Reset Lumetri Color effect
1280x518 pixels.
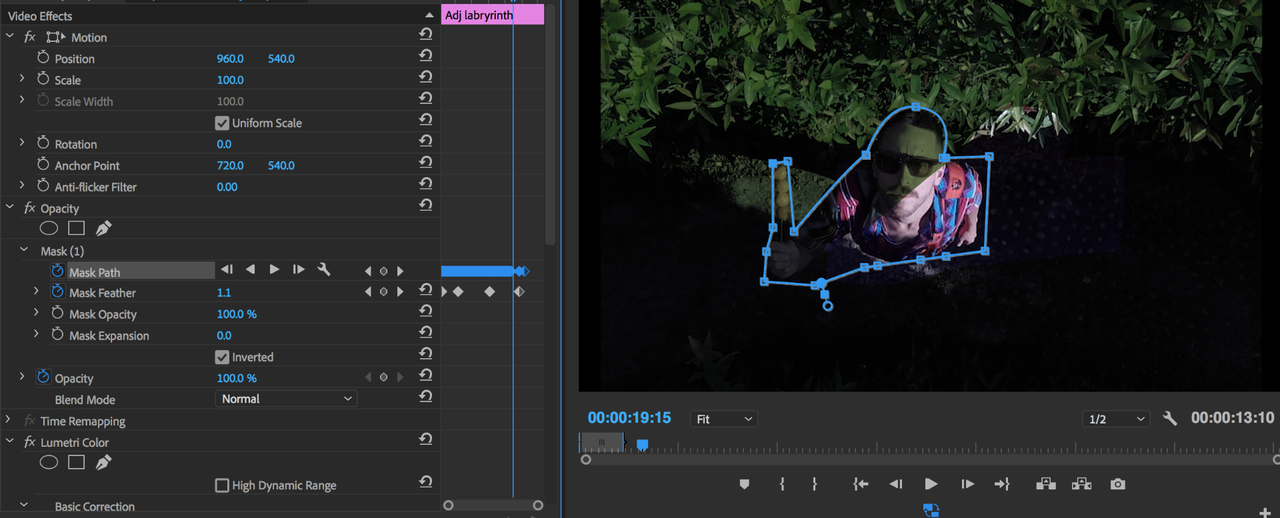point(426,441)
